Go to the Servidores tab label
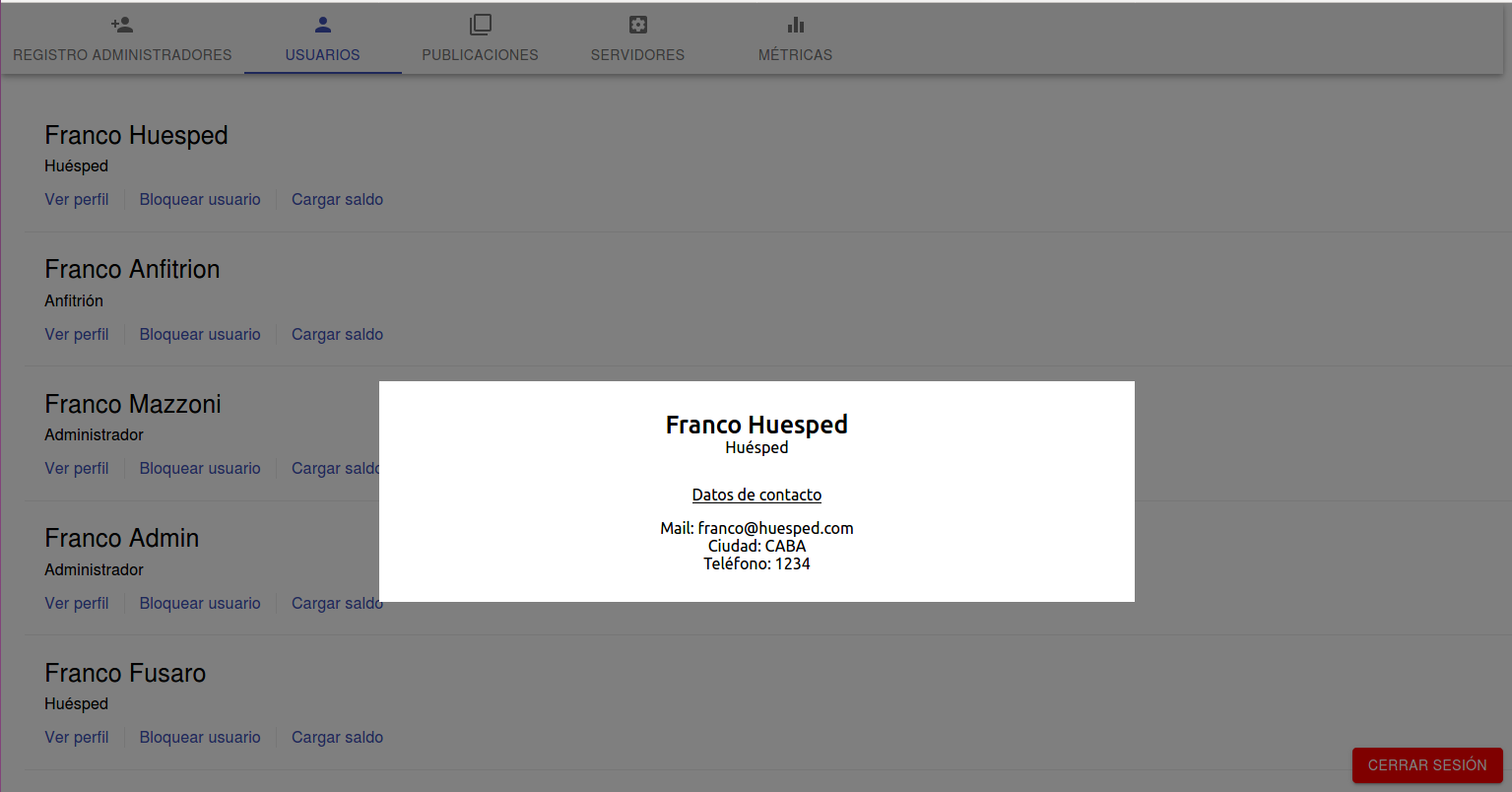The image size is (1512, 792). (x=638, y=55)
